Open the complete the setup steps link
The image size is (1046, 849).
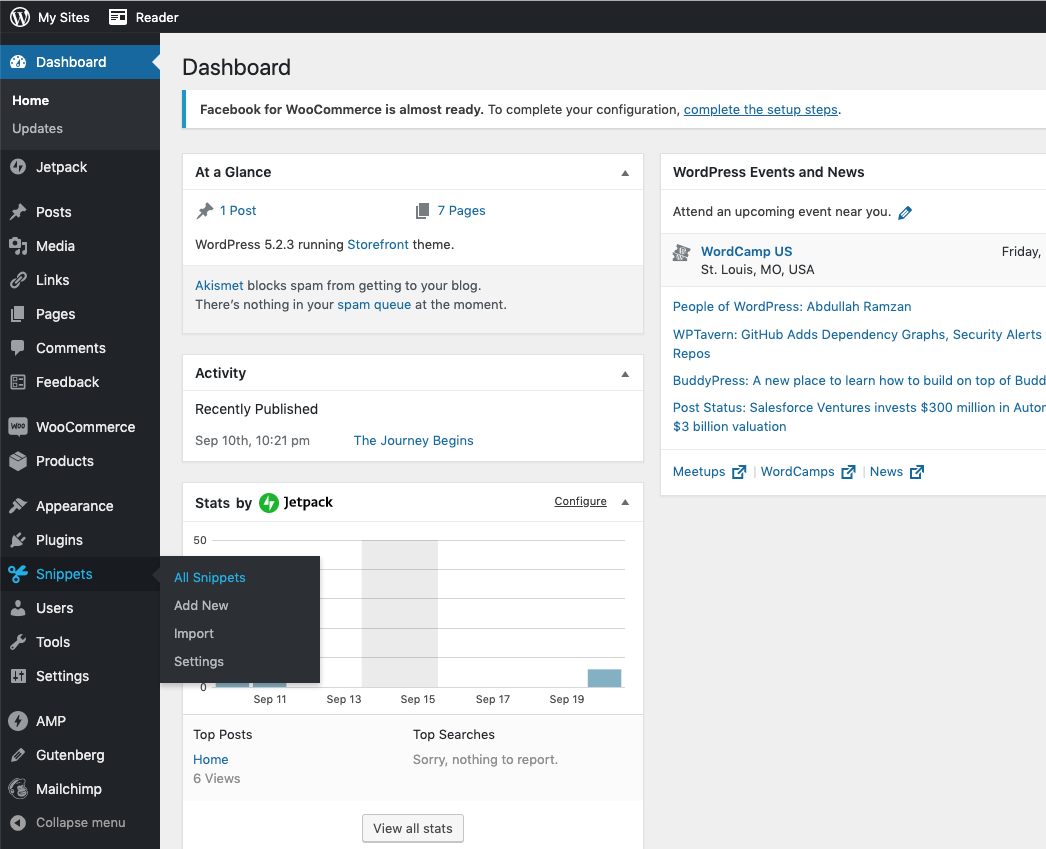point(760,109)
